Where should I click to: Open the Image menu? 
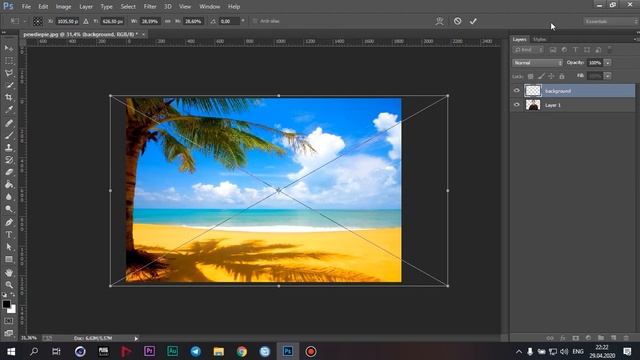pos(63,7)
